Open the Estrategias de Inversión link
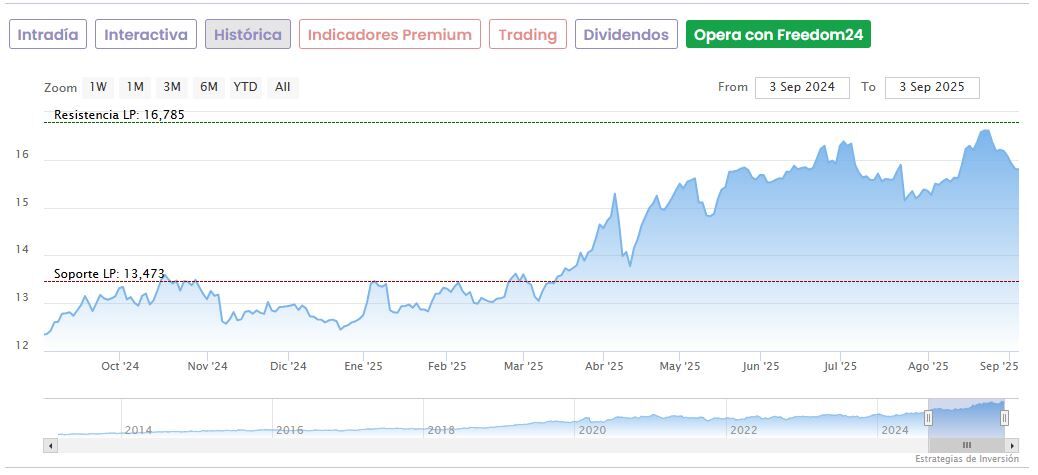 [x=966, y=459]
